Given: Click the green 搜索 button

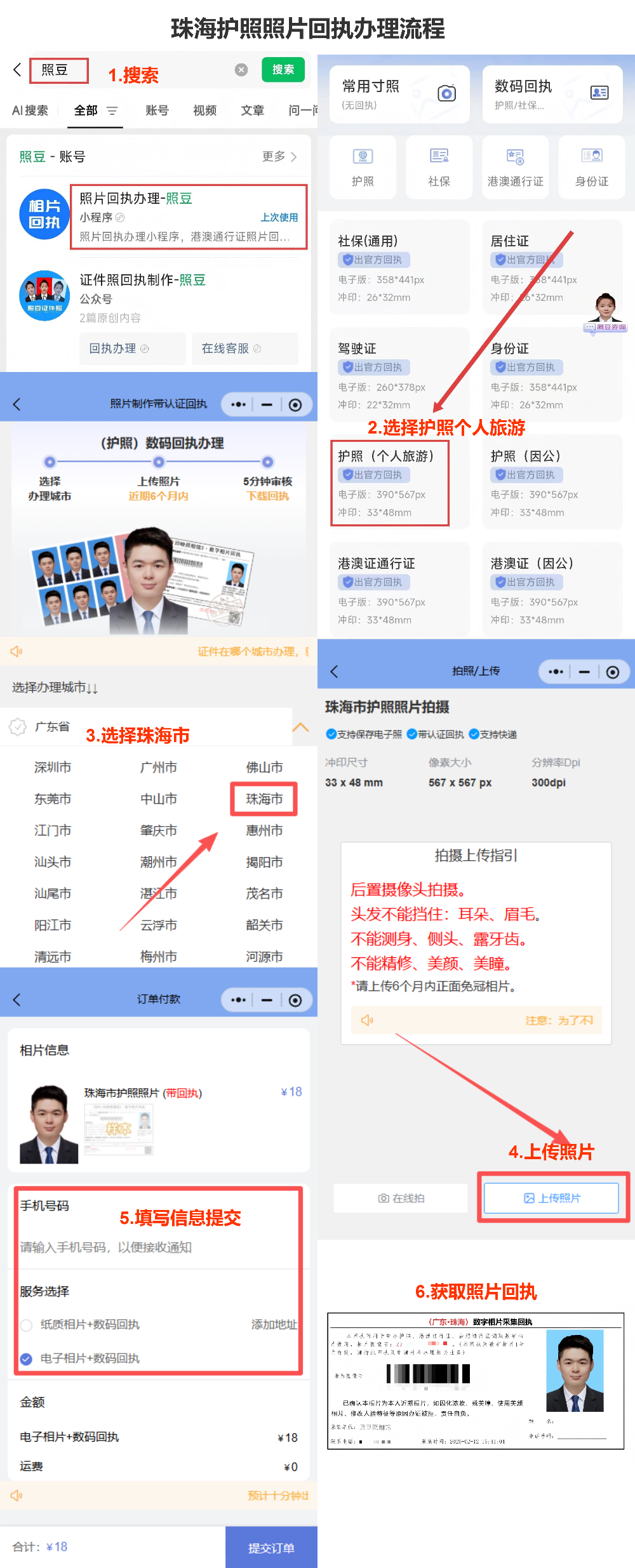Looking at the screenshot, I should pos(283,70).
